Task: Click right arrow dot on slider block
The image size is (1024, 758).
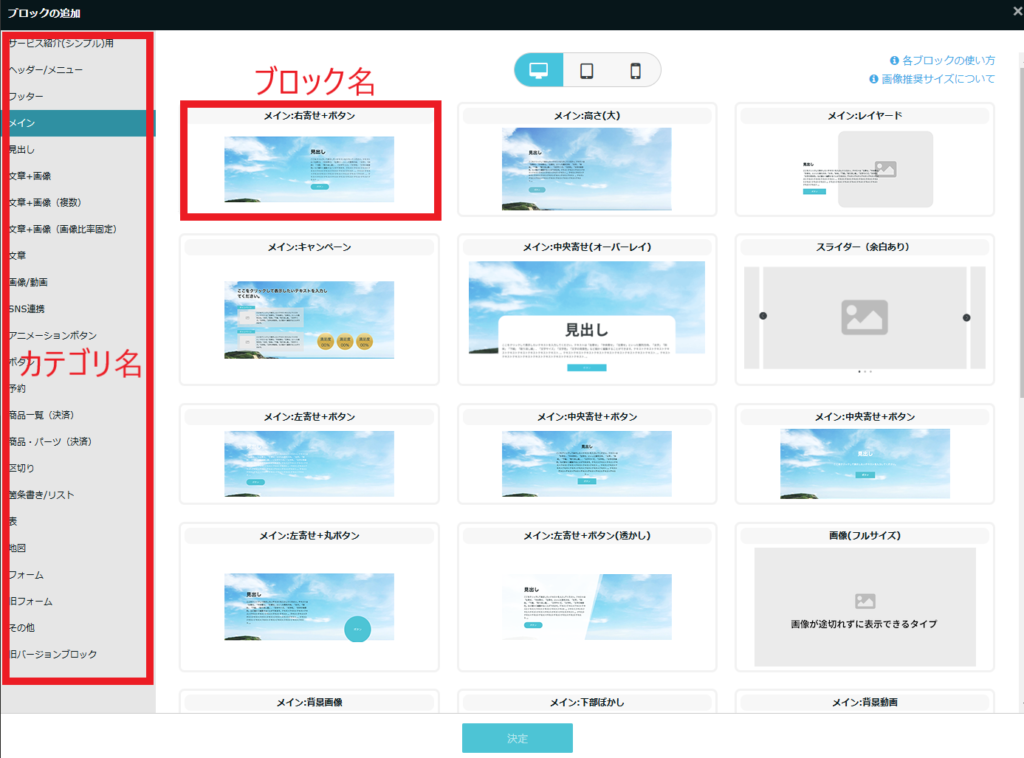Action: click(x=967, y=317)
